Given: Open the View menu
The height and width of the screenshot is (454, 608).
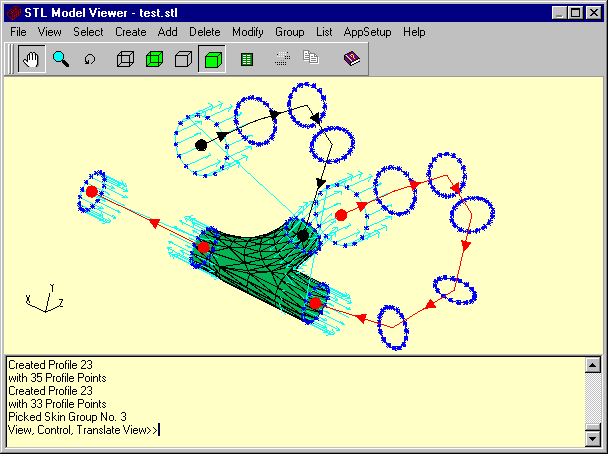Looking at the screenshot, I should (49, 32).
